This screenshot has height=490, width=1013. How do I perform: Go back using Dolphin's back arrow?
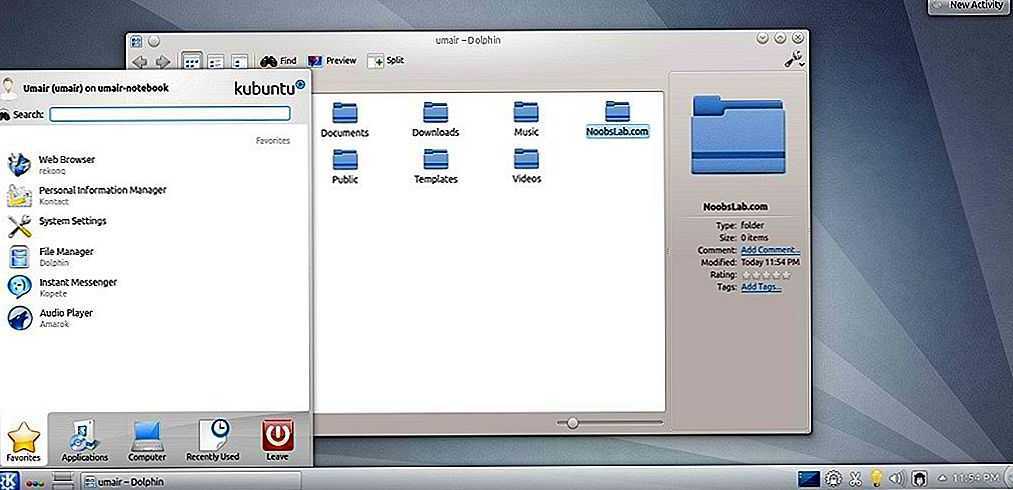tap(140, 61)
